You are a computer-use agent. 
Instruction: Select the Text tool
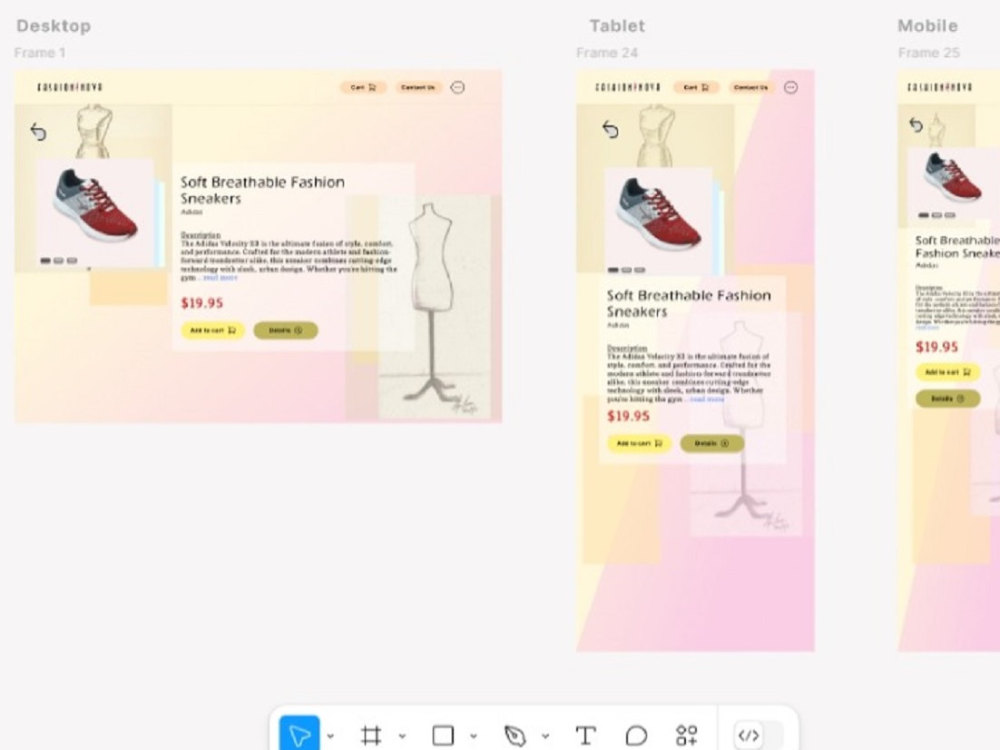[x=585, y=735]
